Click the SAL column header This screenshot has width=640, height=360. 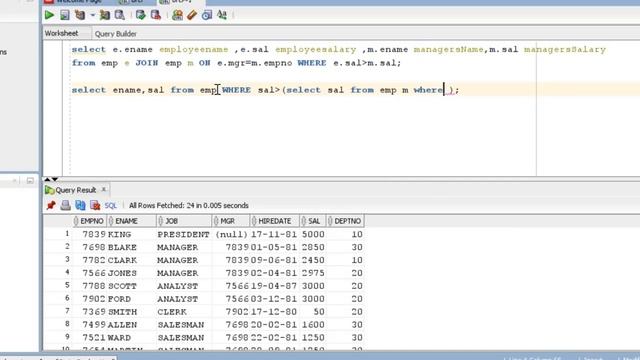tap(313, 221)
